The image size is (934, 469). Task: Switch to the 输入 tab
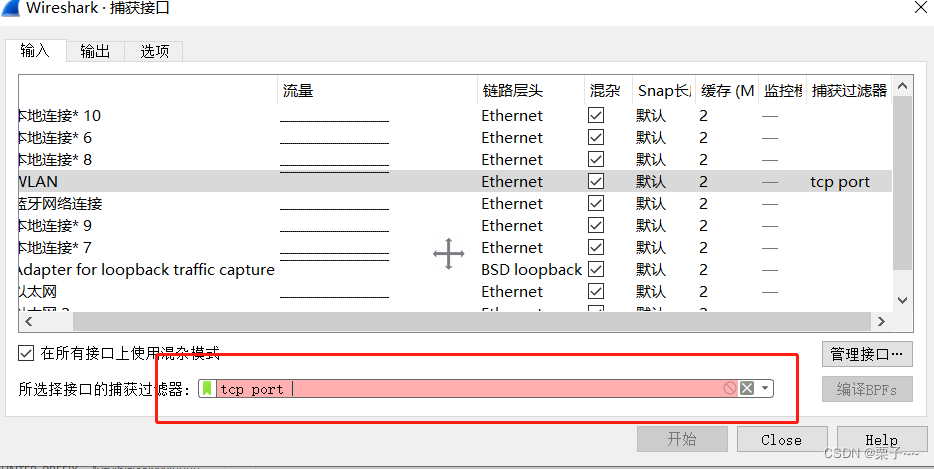pyautogui.click(x=35, y=50)
